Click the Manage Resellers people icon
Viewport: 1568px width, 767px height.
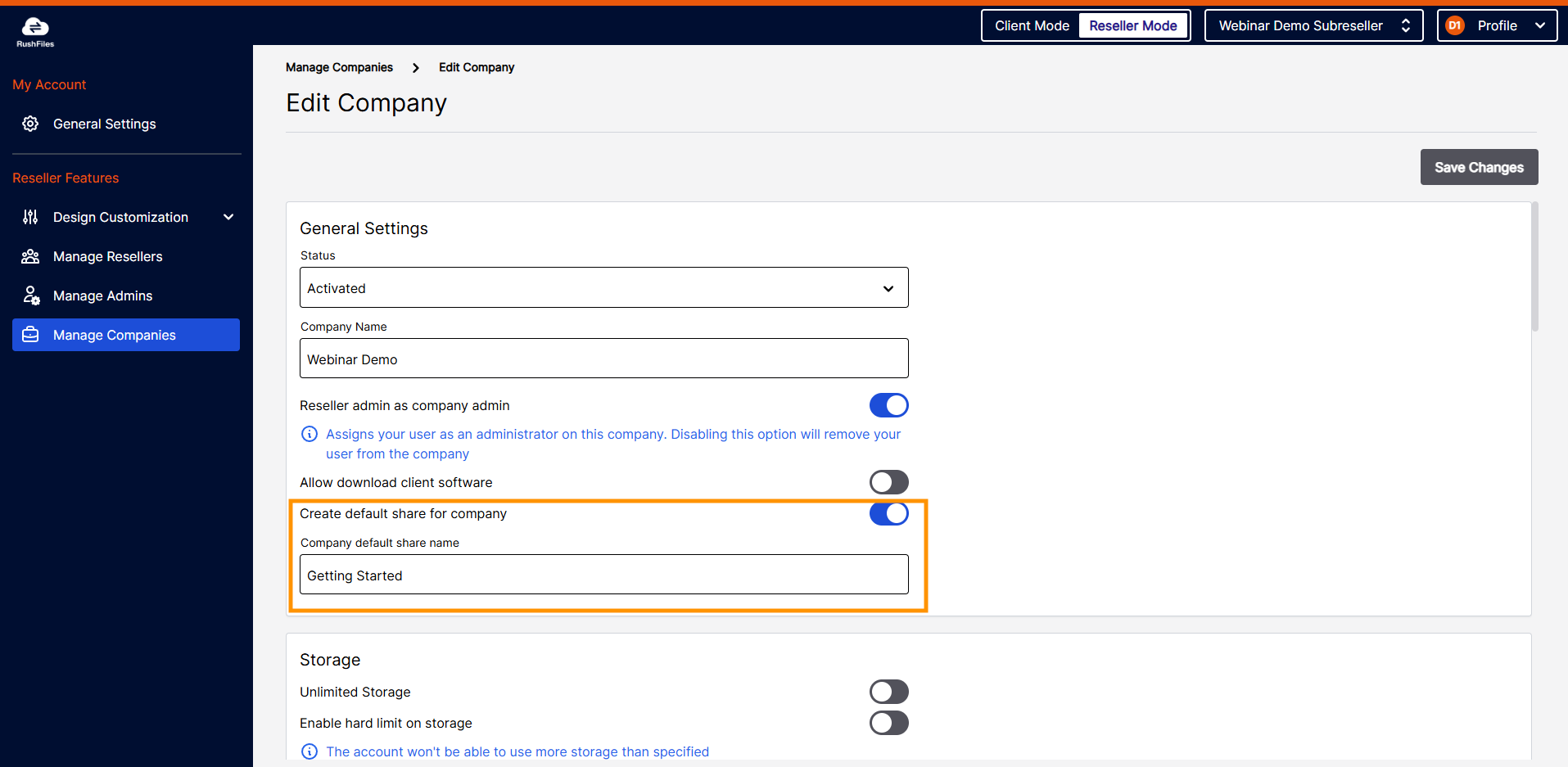[x=30, y=256]
